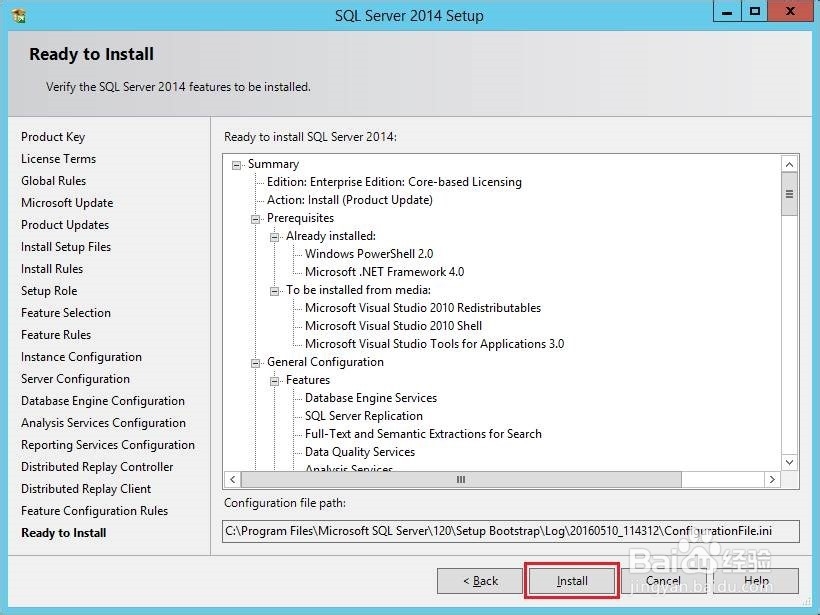Close the SQL Server 2014 Setup window
The width and height of the screenshot is (820, 615).
coord(790,12)
